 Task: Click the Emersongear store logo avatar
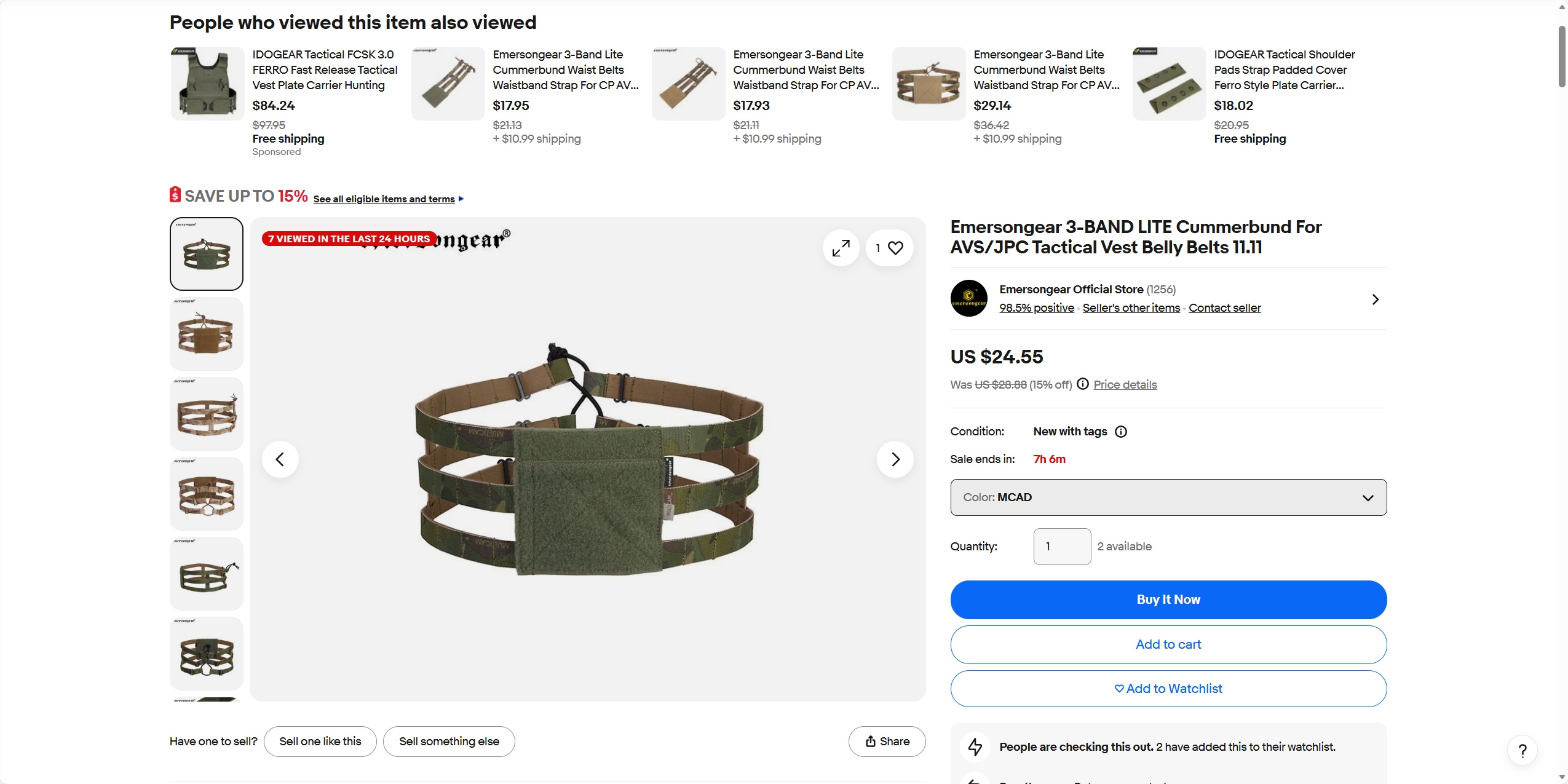(969, 298)
